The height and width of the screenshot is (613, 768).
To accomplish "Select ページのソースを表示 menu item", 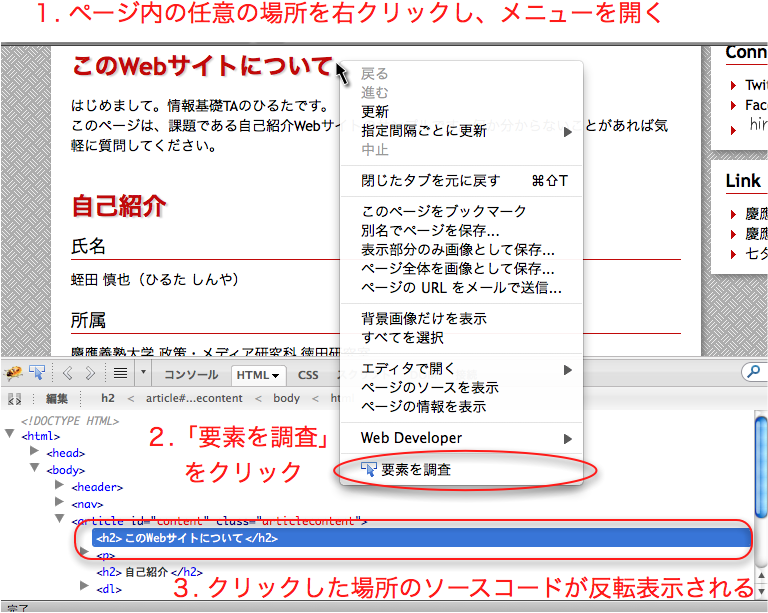I will (429, 388).
